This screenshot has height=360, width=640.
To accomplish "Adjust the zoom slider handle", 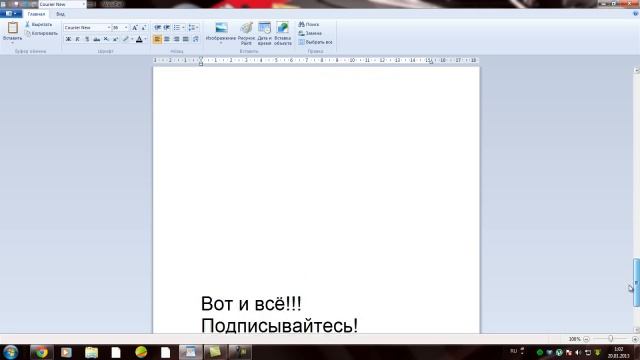I will click(x=611, y=339).
